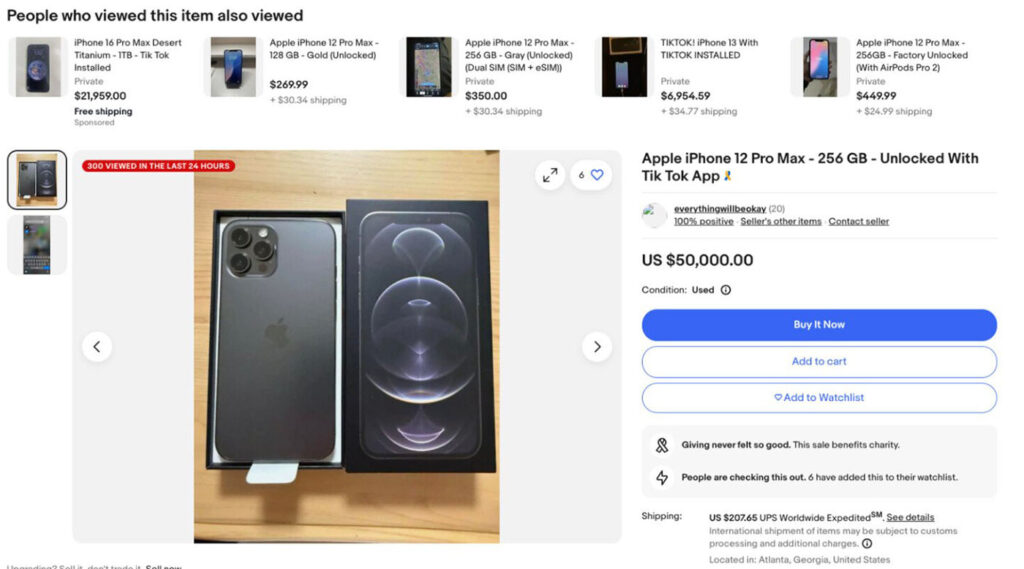Select the second product thumbnail
Screen dimensions: 1024x569
37,245
